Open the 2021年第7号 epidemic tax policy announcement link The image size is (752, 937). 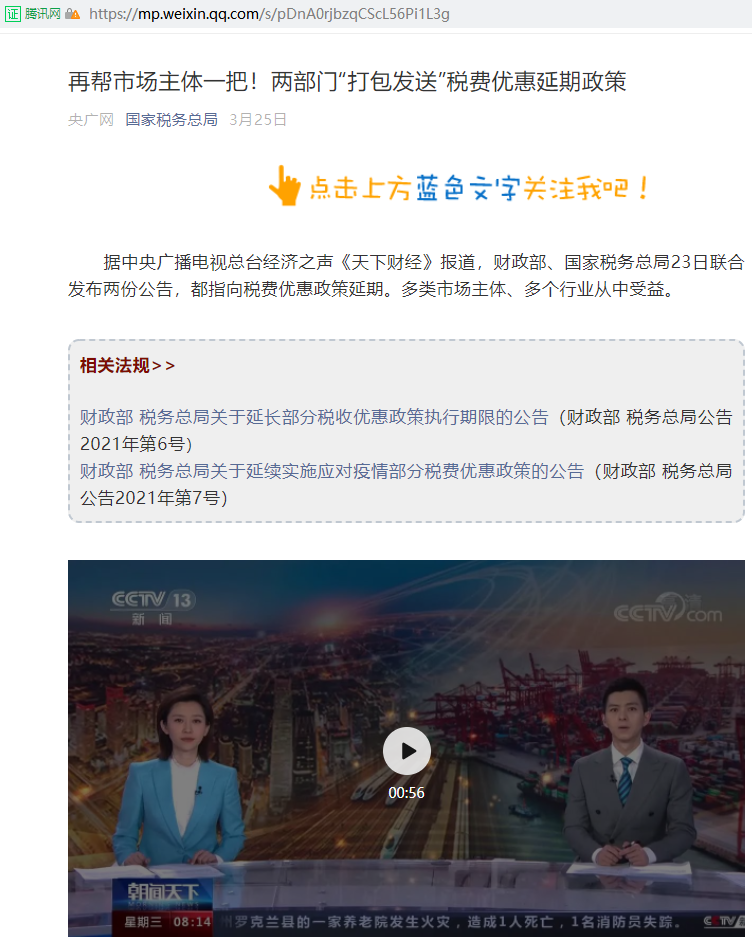click(x=332, y=471)
